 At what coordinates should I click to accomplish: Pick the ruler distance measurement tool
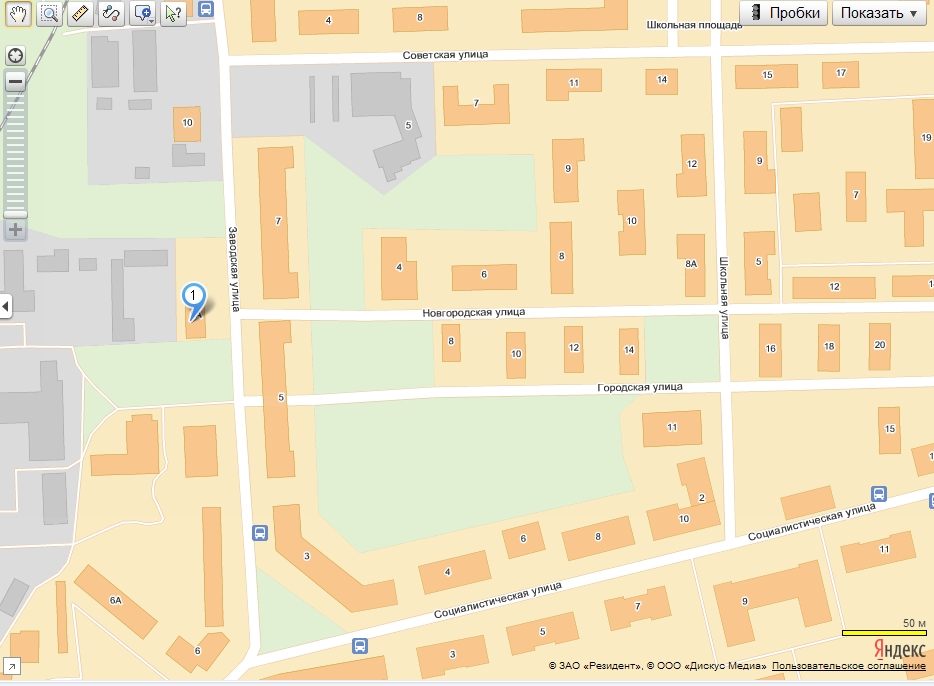pyautogui.click(x=81, y=13)
